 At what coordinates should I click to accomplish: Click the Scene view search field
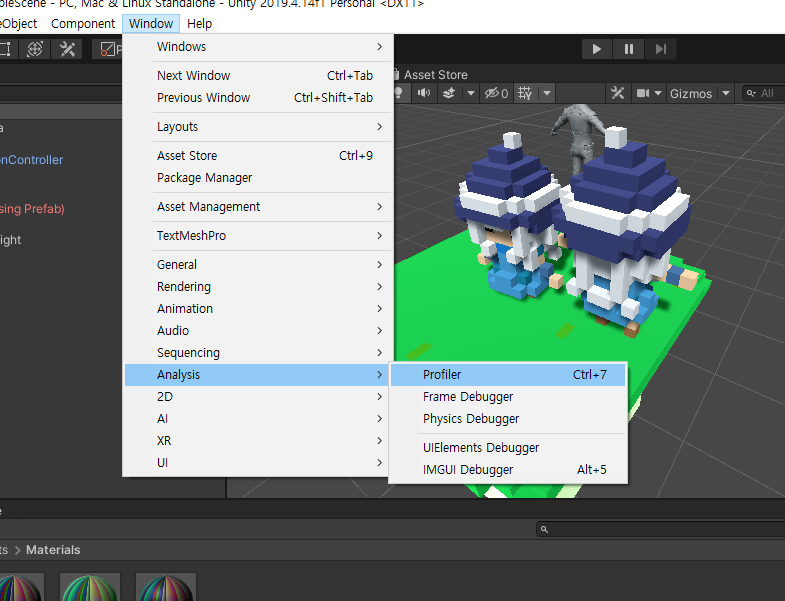pos(763,93)
